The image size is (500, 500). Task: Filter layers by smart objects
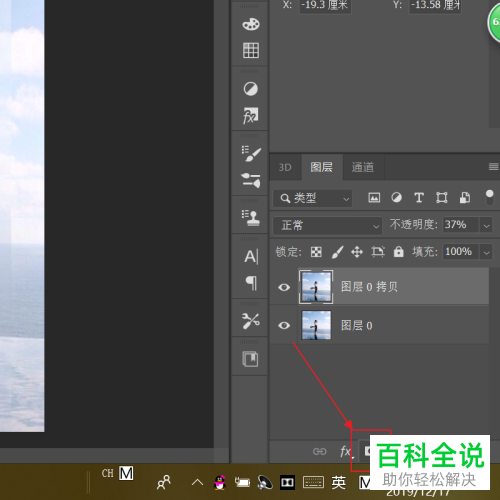465,198
